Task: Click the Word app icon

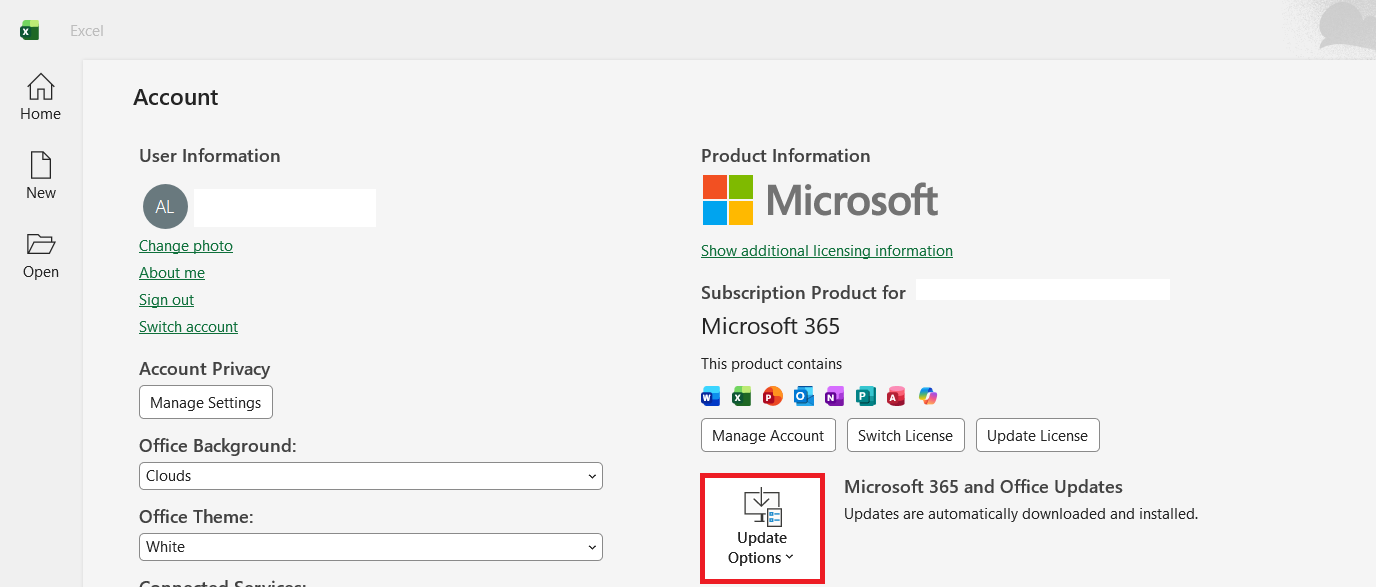Action: pos(711,396)
